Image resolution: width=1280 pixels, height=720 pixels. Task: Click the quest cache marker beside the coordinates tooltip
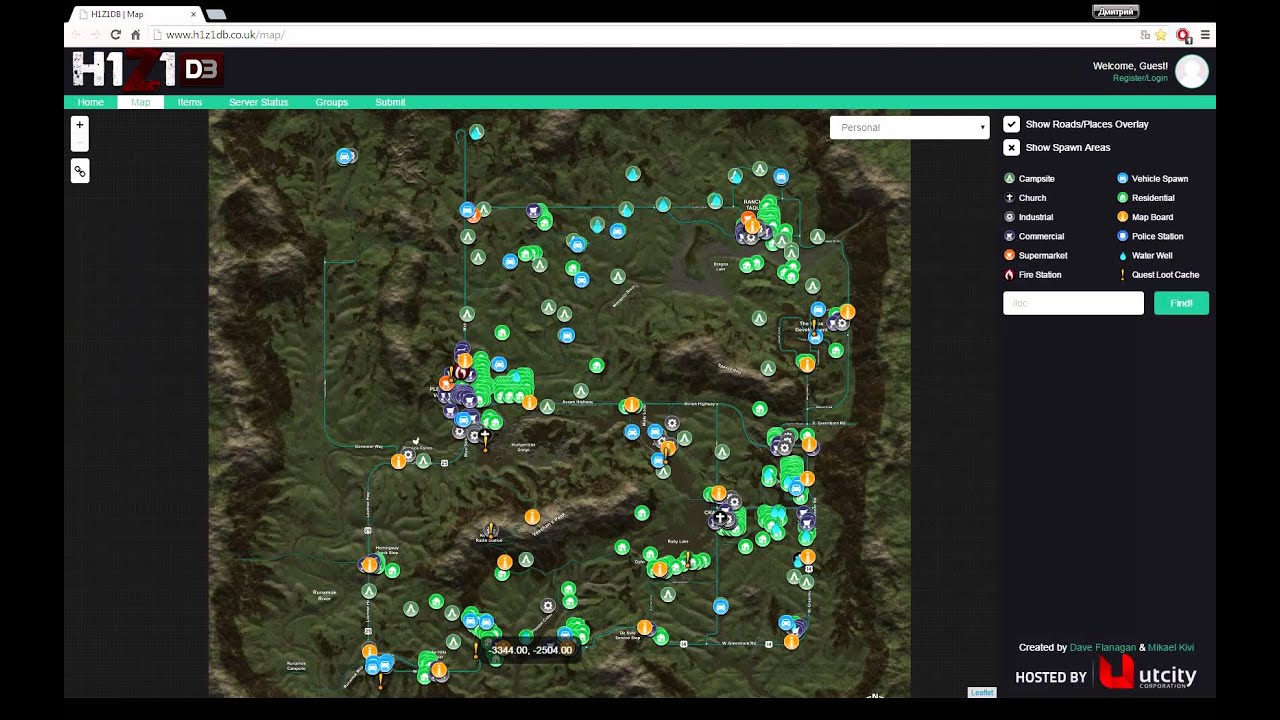click(x=476, y=650)
